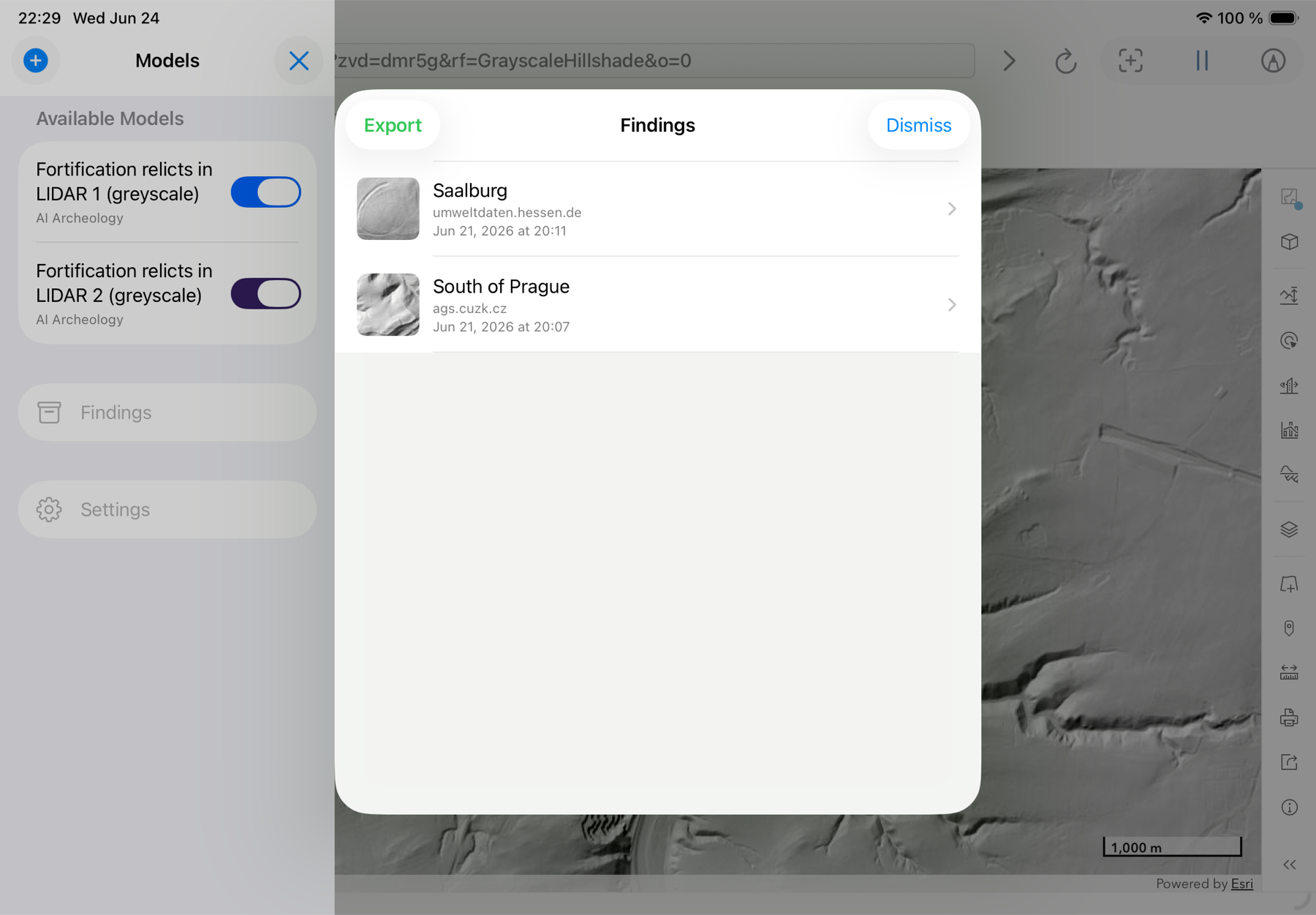Viewport: 1316px width, 915px height.
Task: Tap the Wi-Fi status indicator
Action: click(x=1203, y=18)
